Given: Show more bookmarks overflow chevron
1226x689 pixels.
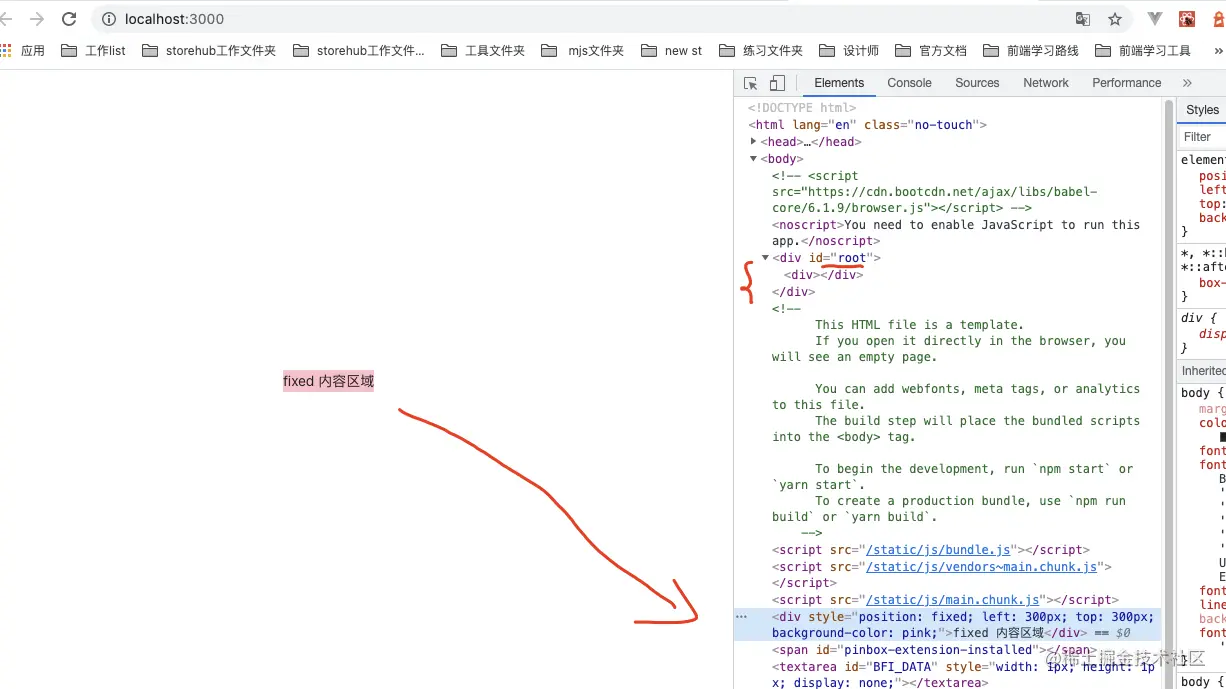Looking at the screenshot, I should 1216,50.
